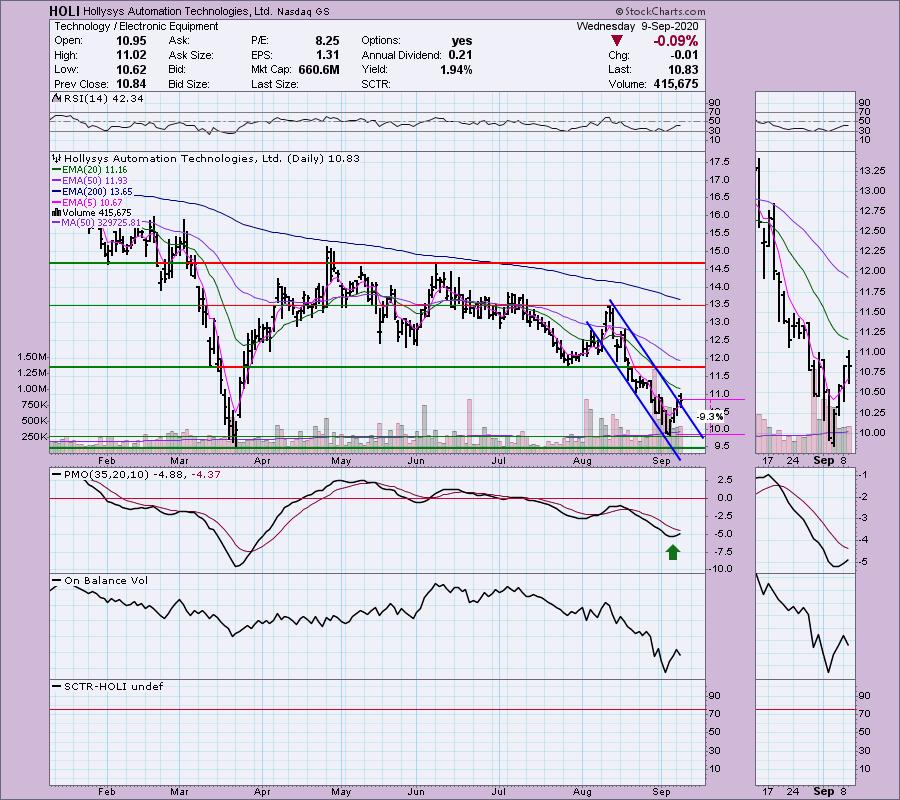Click the 'On Balance Vol' panel label
The height and width of the screenshot is (800, 900).
pos(106,581)
